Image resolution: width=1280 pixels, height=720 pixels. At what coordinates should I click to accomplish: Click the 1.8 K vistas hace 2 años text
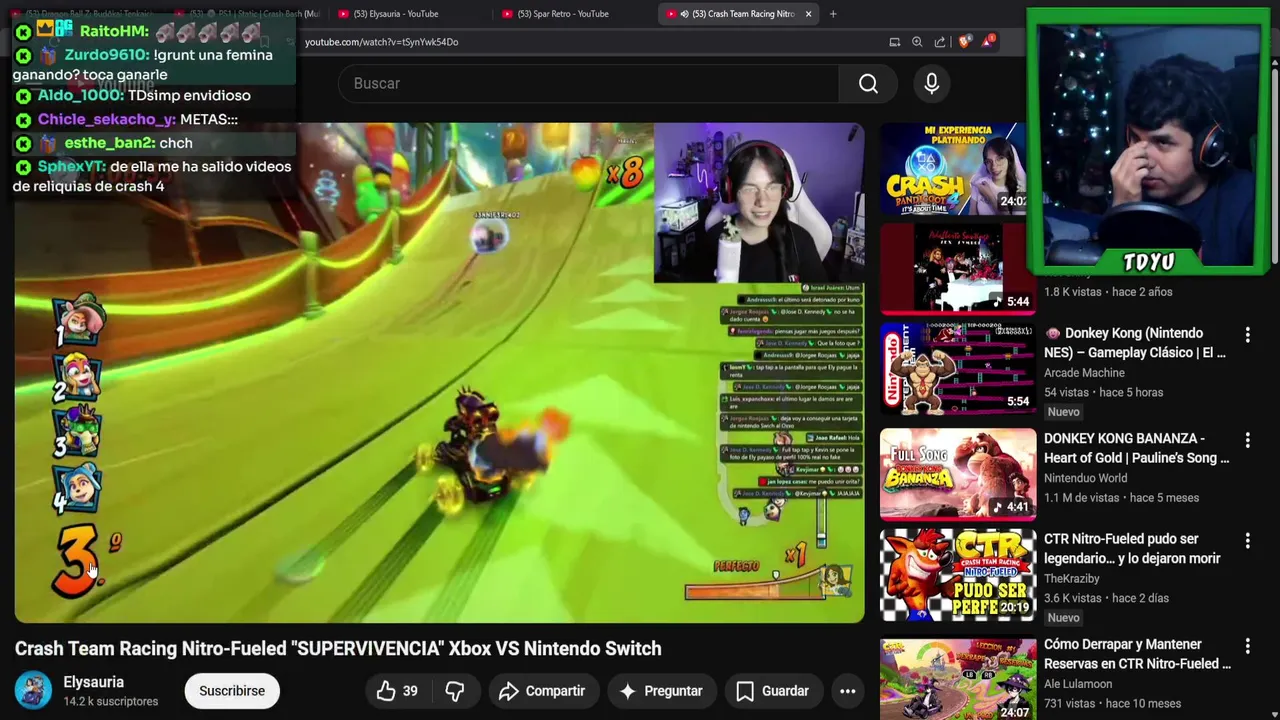1108,292
